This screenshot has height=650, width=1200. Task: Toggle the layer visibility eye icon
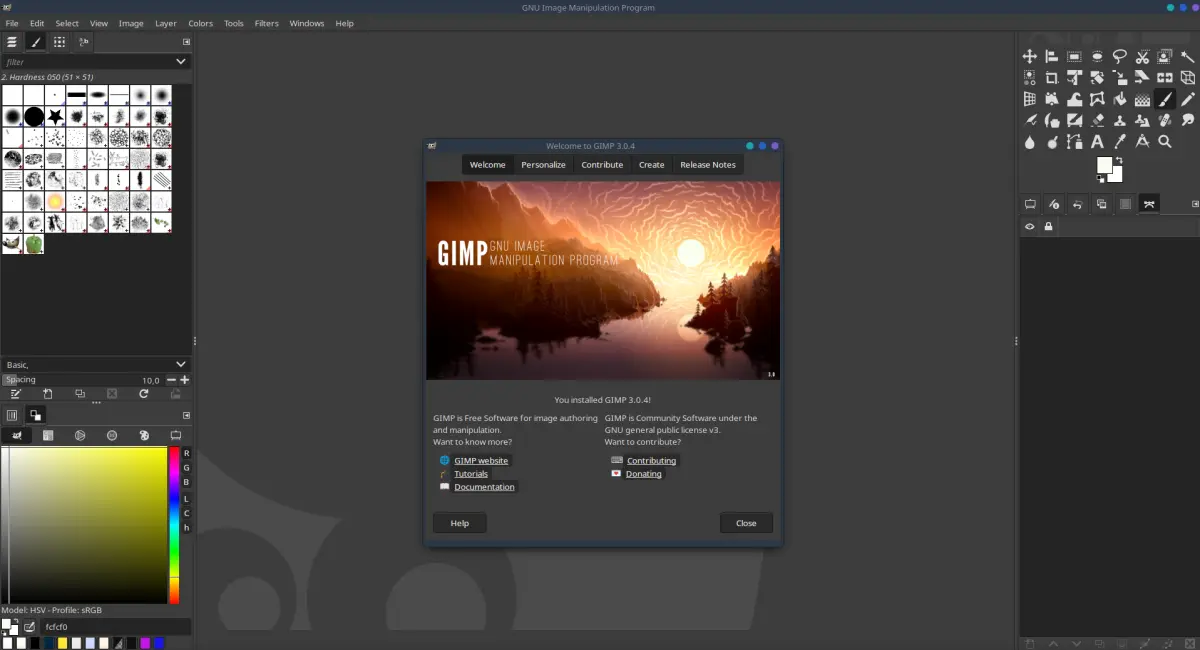[x=1029, y=227]
